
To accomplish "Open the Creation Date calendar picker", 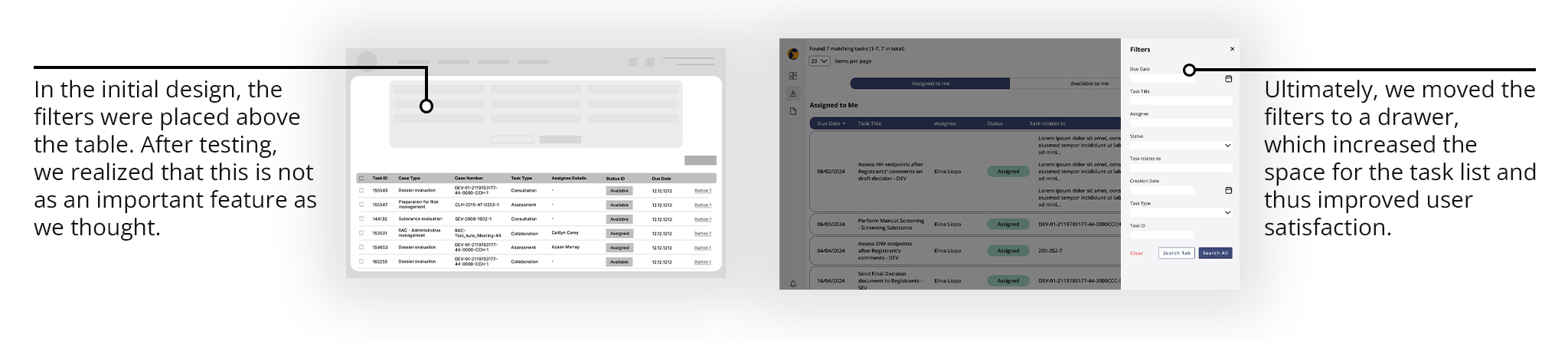I will [x=1228, y=190].
